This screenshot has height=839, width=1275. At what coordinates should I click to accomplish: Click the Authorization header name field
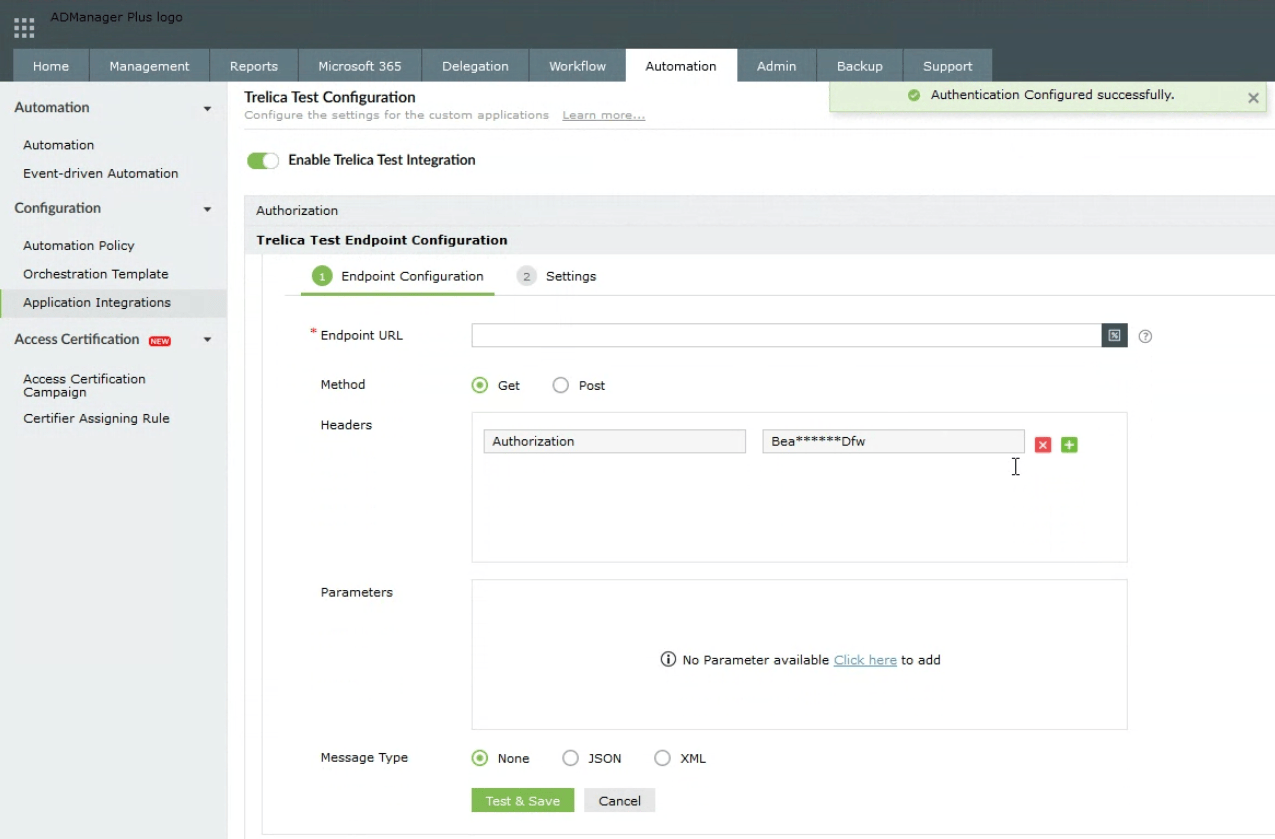point(615,441)
